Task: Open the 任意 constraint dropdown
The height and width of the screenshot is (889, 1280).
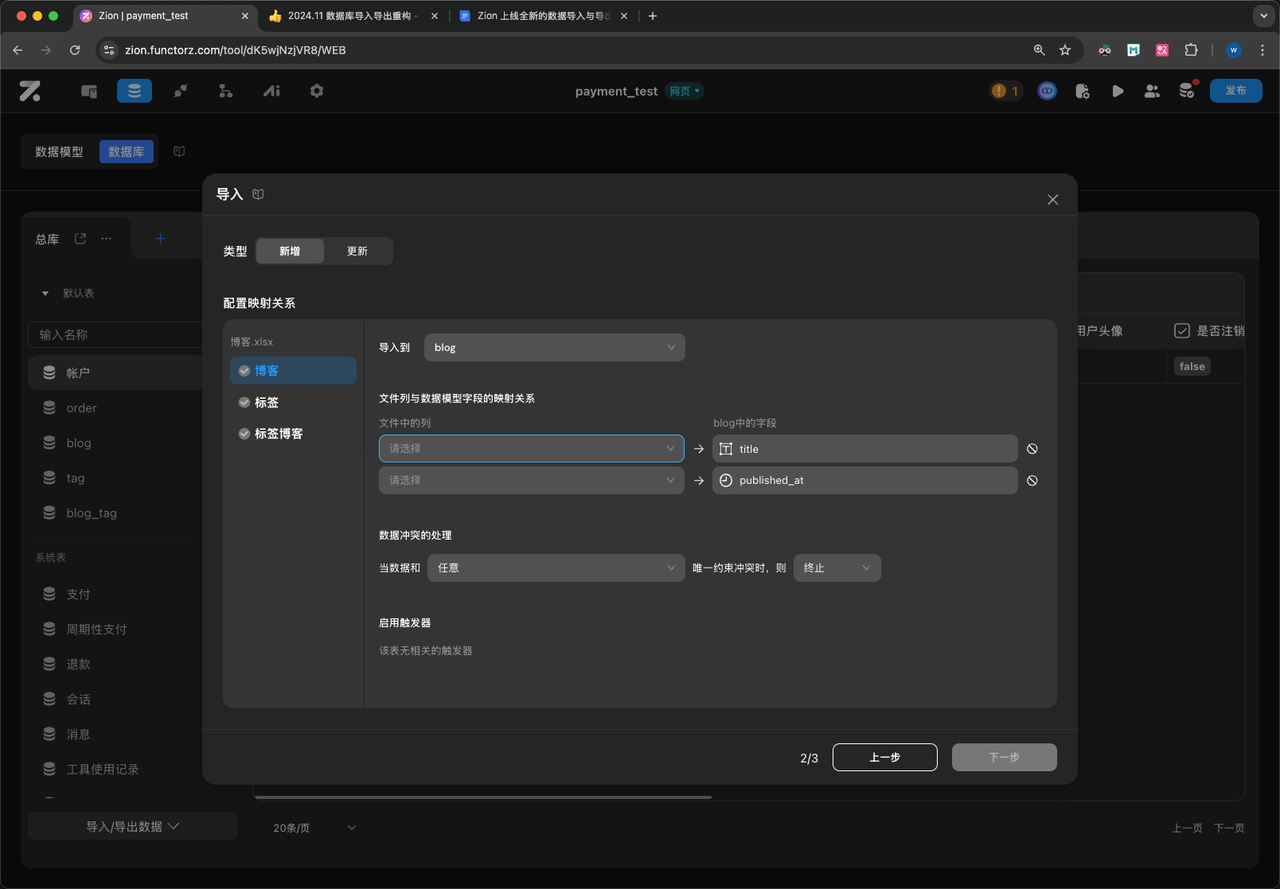Action: click(x=555, y=568)
